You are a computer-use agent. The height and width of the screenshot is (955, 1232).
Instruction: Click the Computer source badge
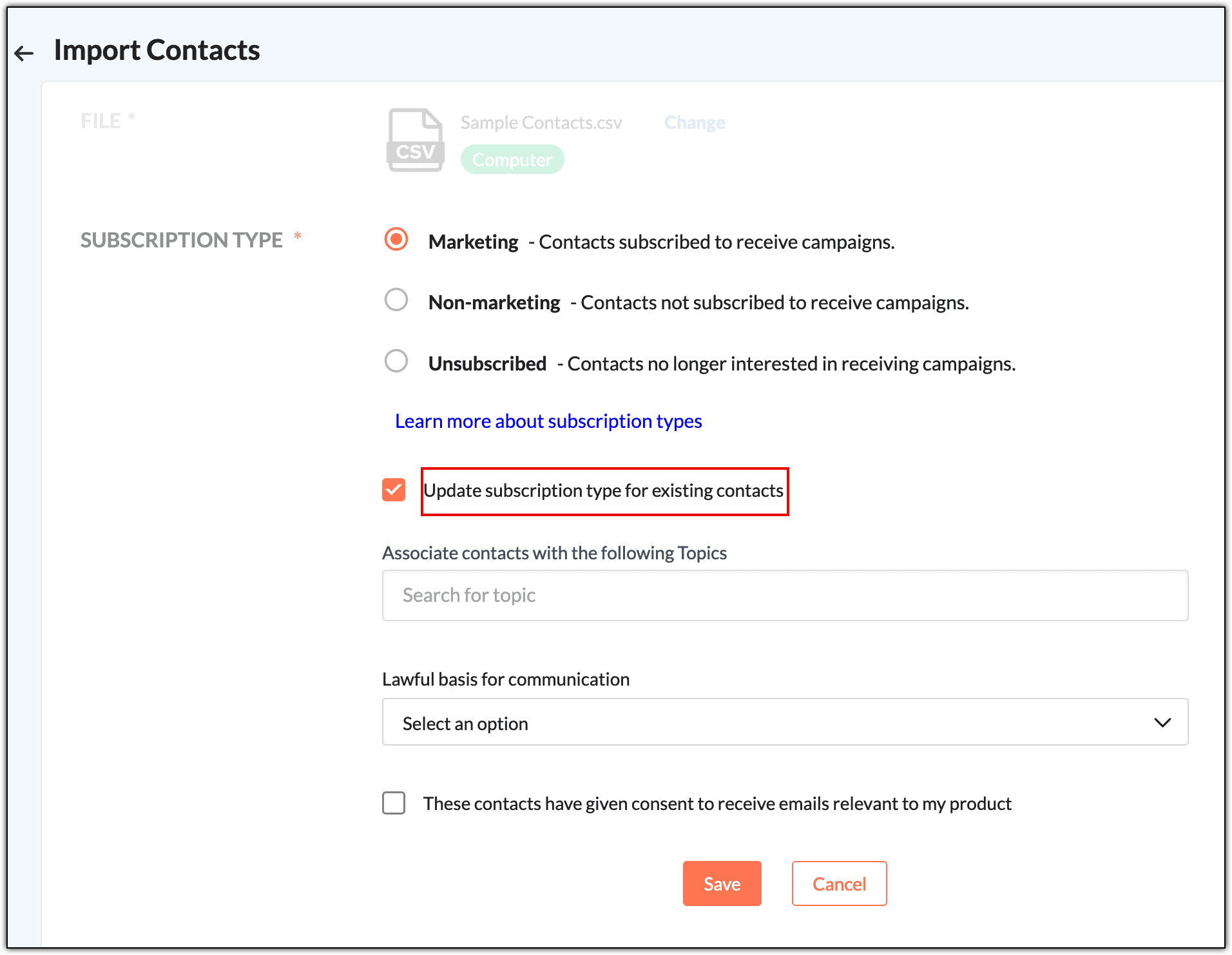click(512, 160)
